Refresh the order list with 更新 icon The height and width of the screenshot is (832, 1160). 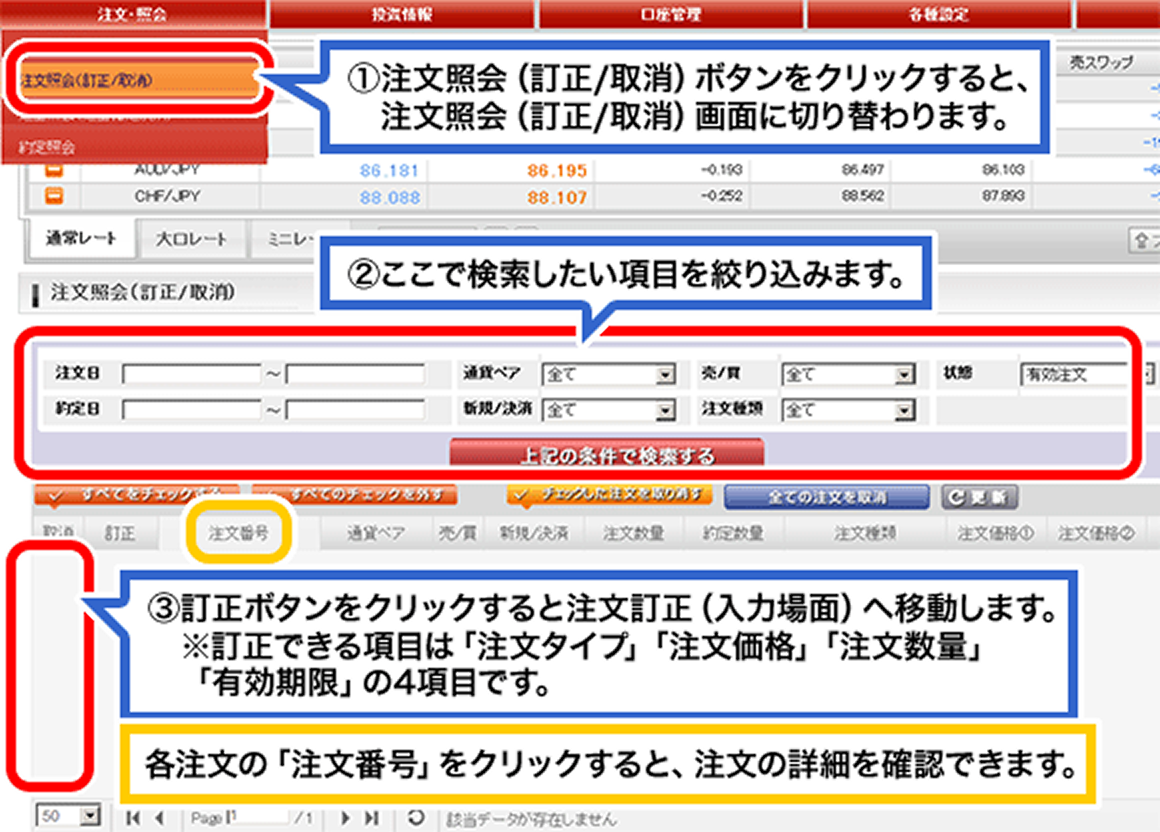click(x=978, y=497)
